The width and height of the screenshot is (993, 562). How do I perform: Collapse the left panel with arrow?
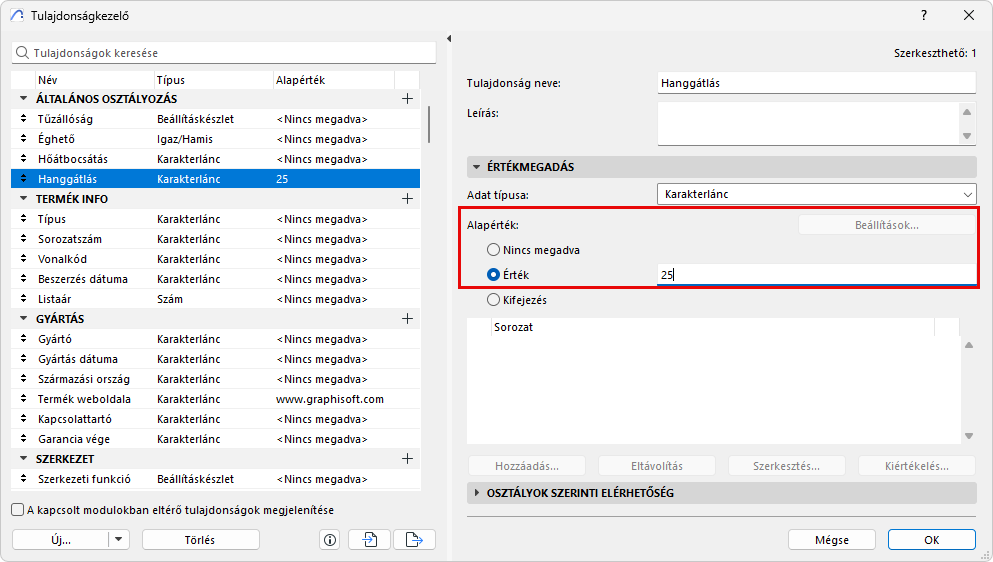(x=448, y=39)
